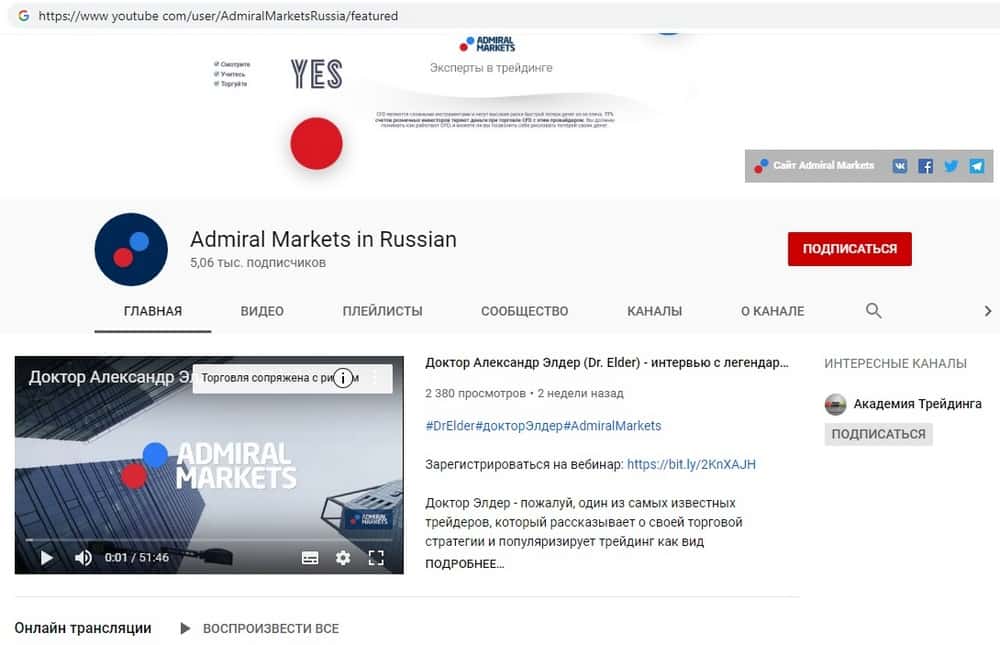Switch to the ВИДЕО tab
The image size is (1000, 645).
click(262, 311)
